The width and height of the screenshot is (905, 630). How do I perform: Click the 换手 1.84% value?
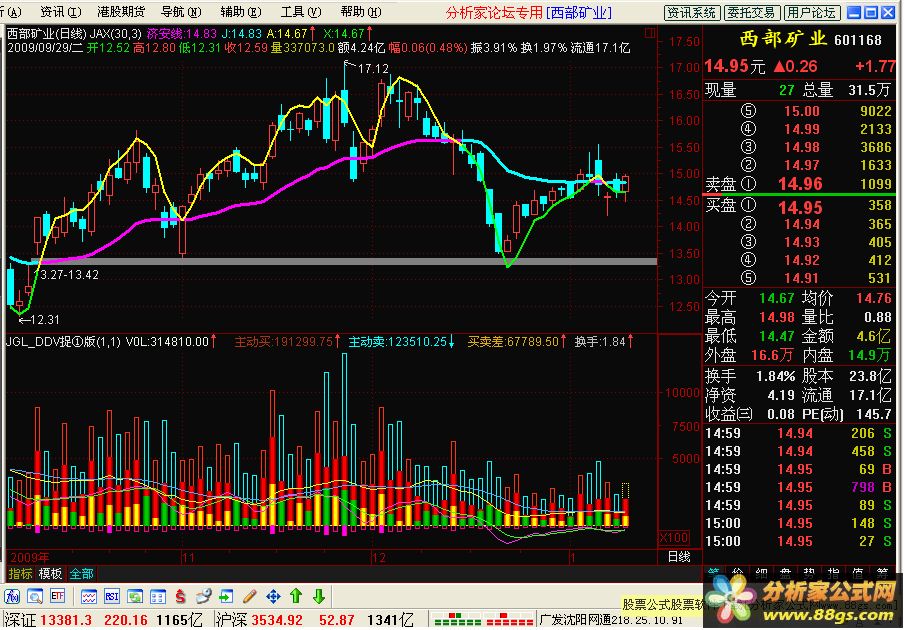coord(775,376)
